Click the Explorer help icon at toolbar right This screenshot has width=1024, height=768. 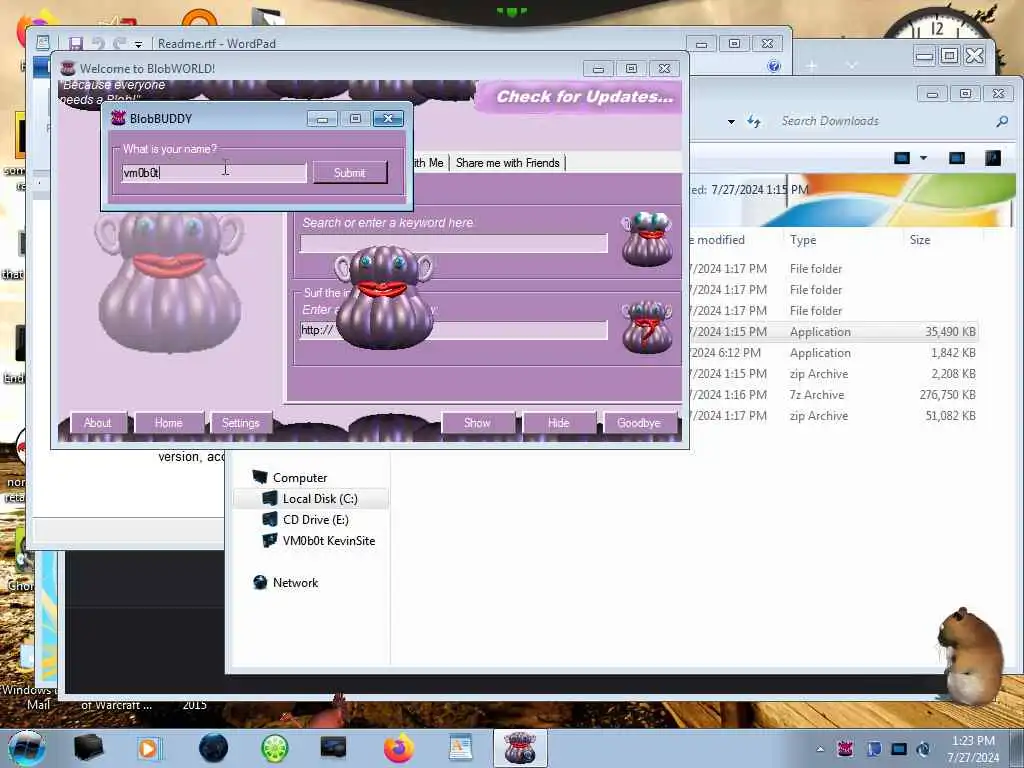coord(993,158)
